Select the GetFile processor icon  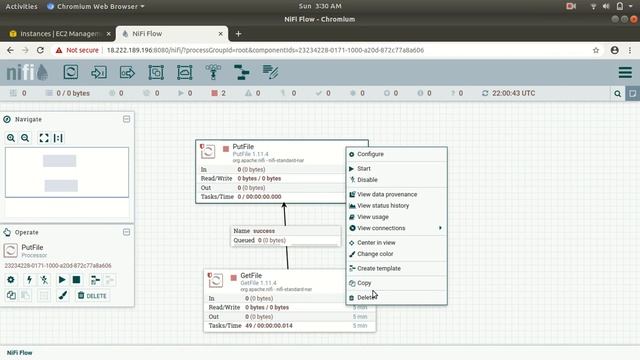tap(216, 280)
